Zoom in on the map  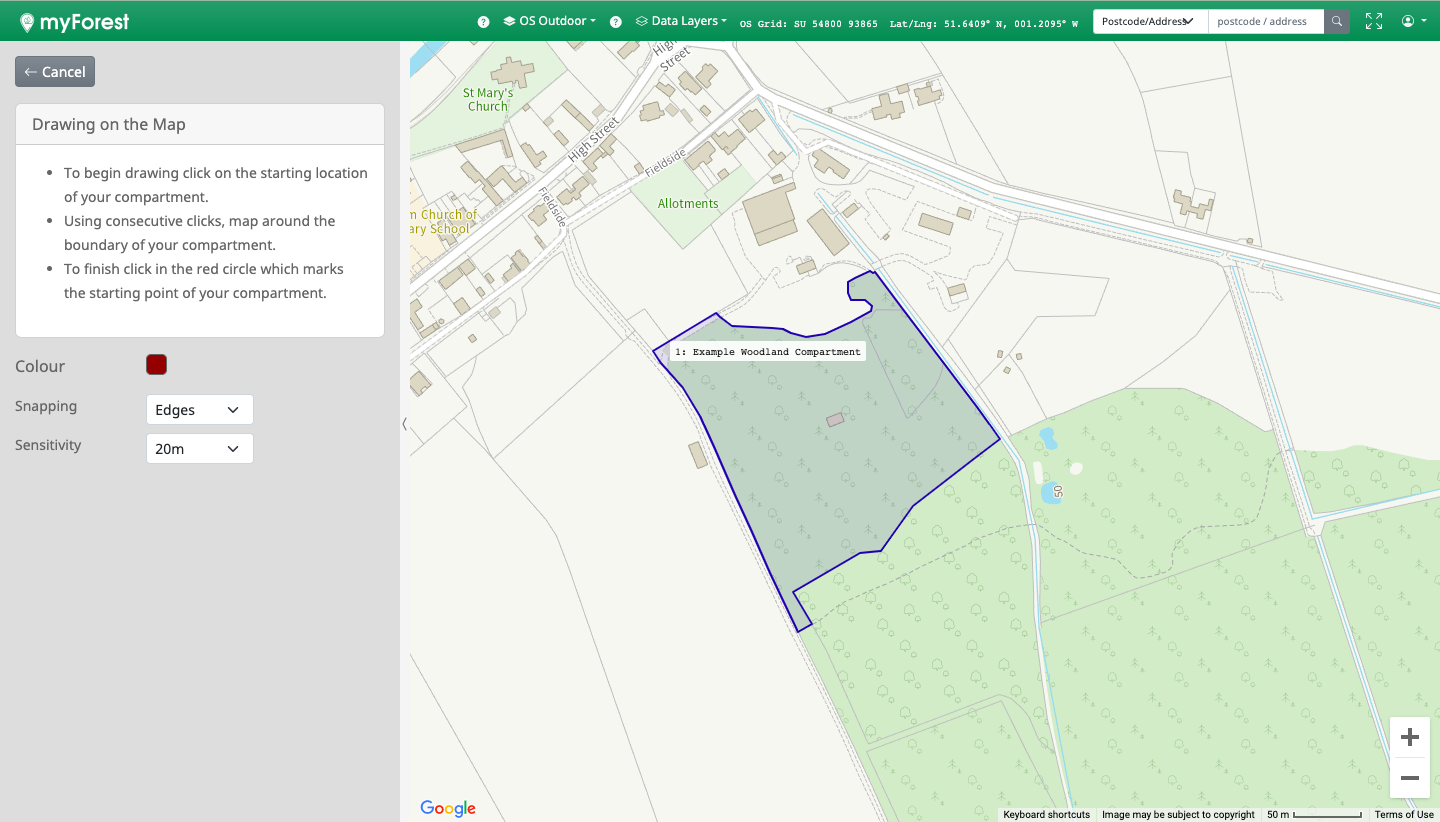pyautogui.click(x=1410, y=738)
